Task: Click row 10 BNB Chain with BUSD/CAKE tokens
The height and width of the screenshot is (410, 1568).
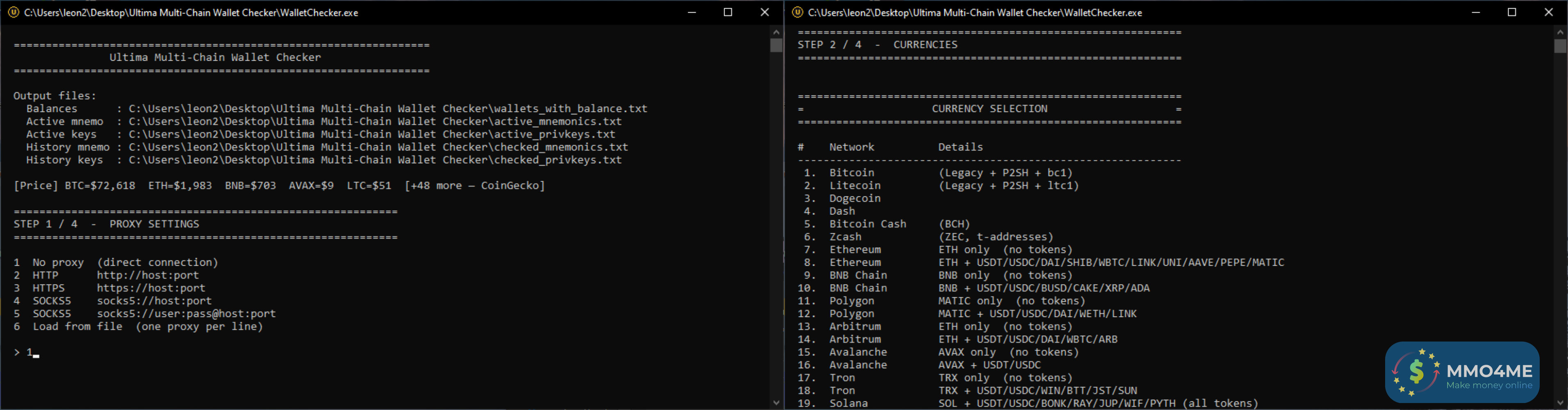Action: point(974,288)
